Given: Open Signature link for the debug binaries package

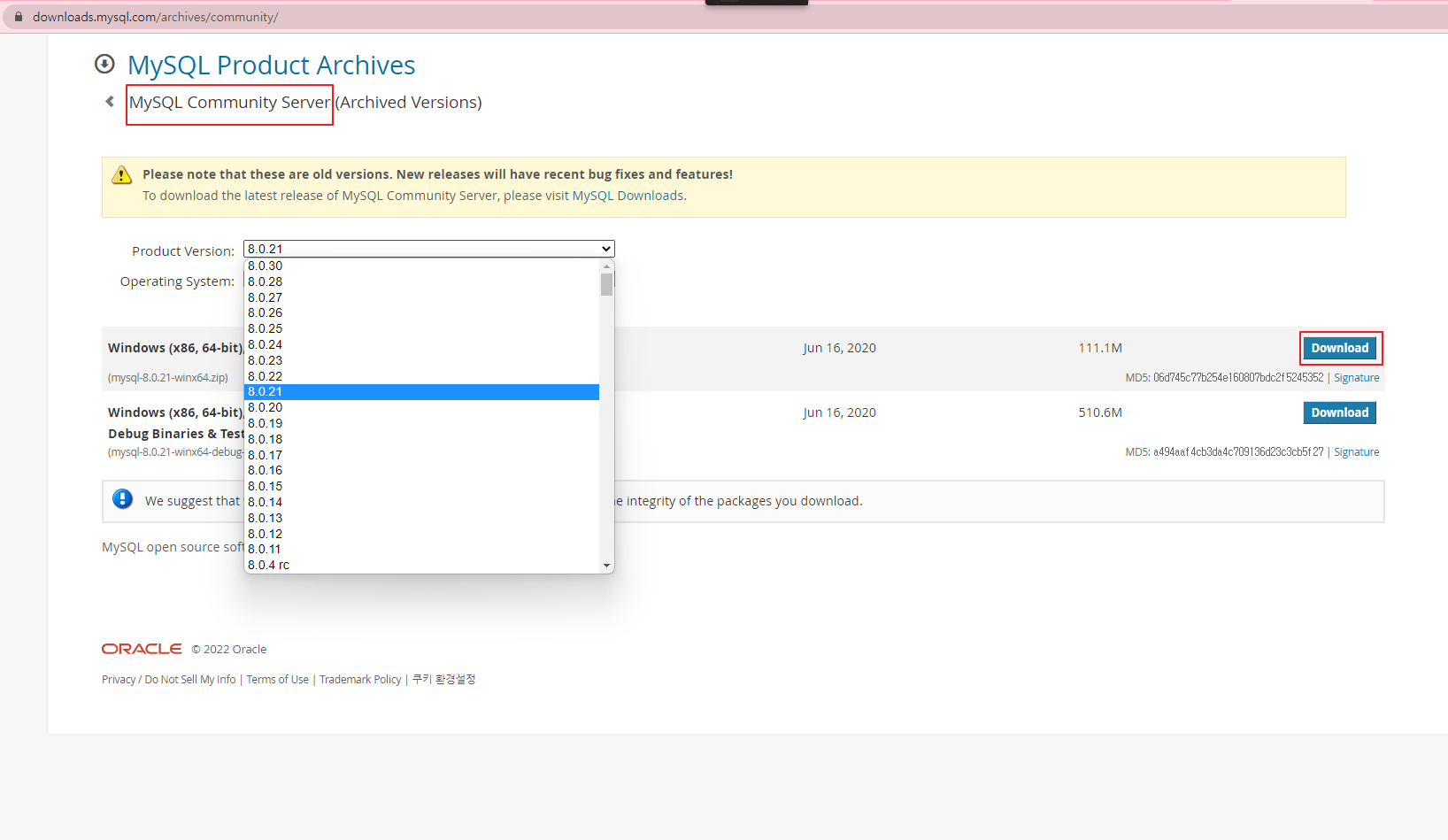Looking at the screenshot, I should [x=1356, y=451].
